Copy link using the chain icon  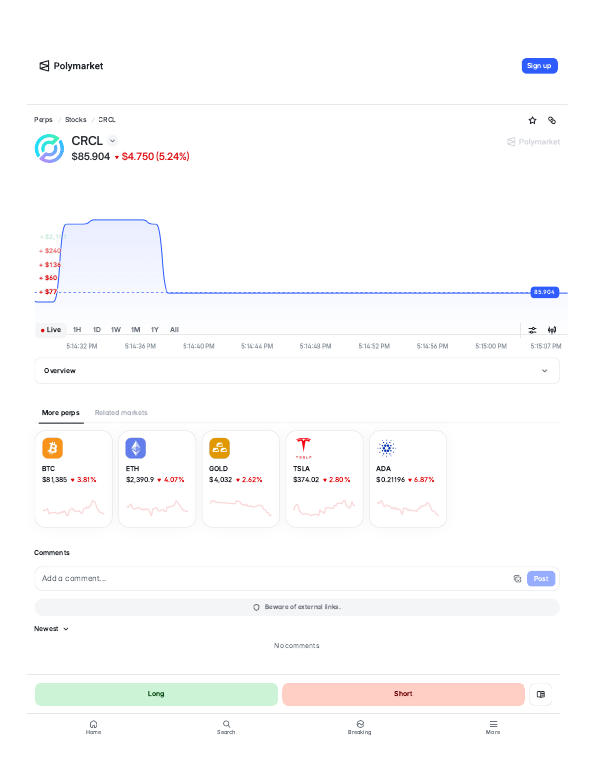pyautogui.click(x=552, y=120)
